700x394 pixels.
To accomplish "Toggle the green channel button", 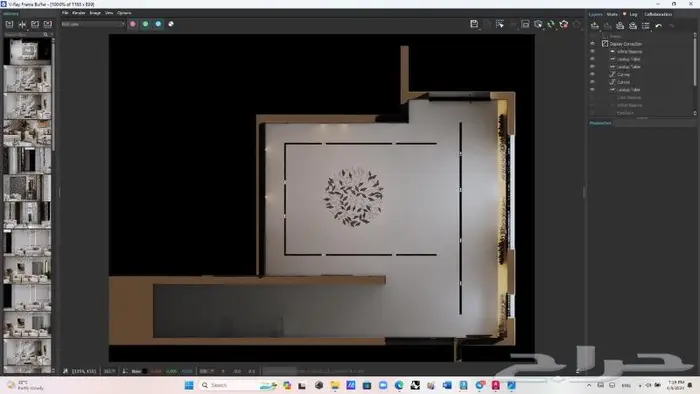I will tap(146, 24).
